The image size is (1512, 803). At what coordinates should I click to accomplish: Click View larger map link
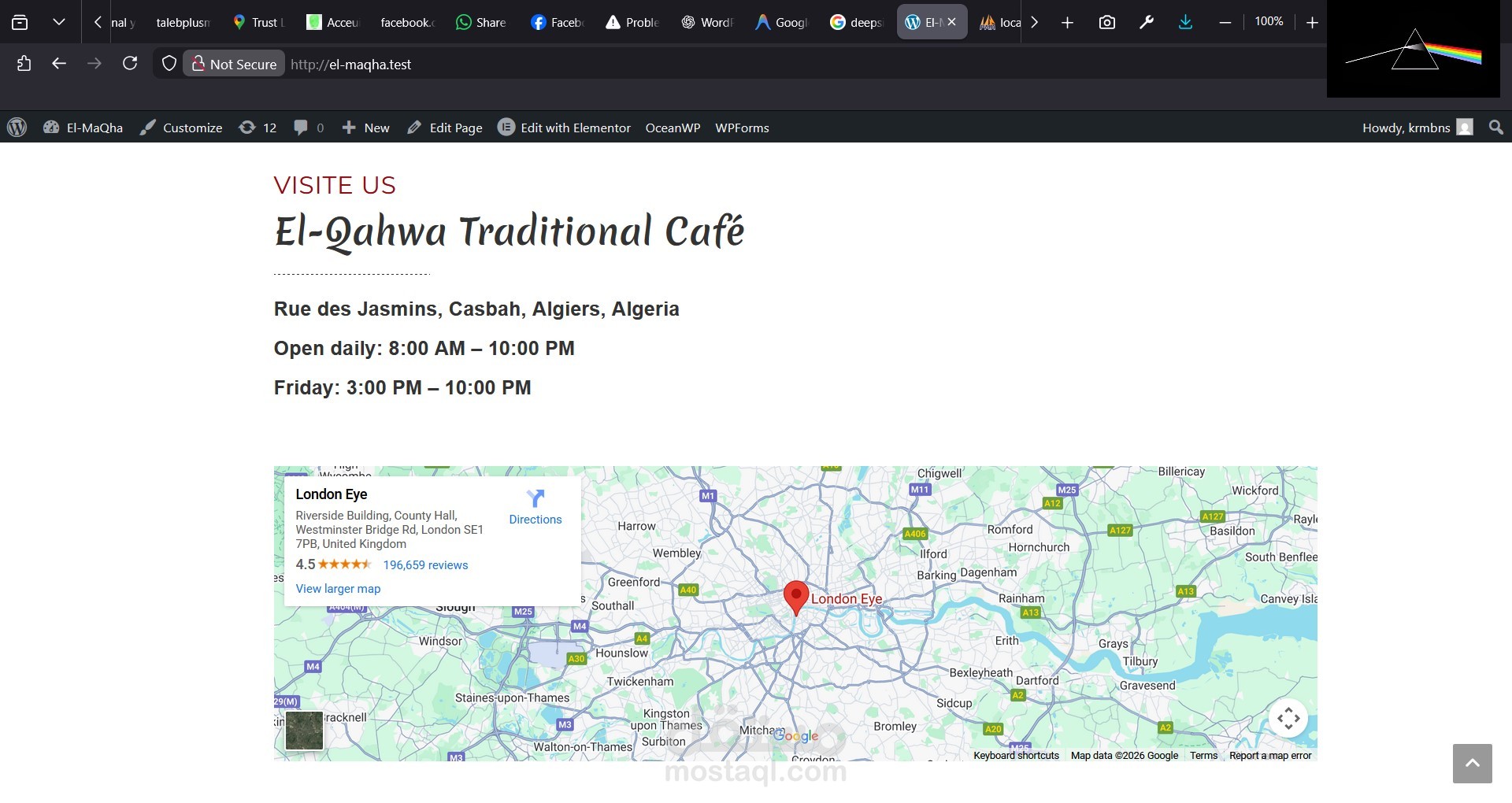(x=338, y=589)
